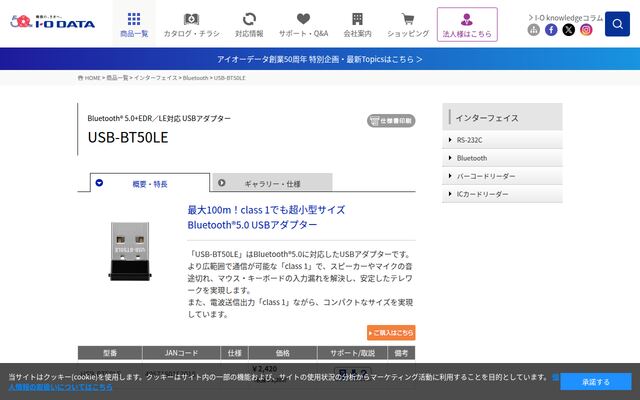Click the インターフェイス sidebar heading
The width and height of the screenshot is (640, 400).
click(502, 117)
